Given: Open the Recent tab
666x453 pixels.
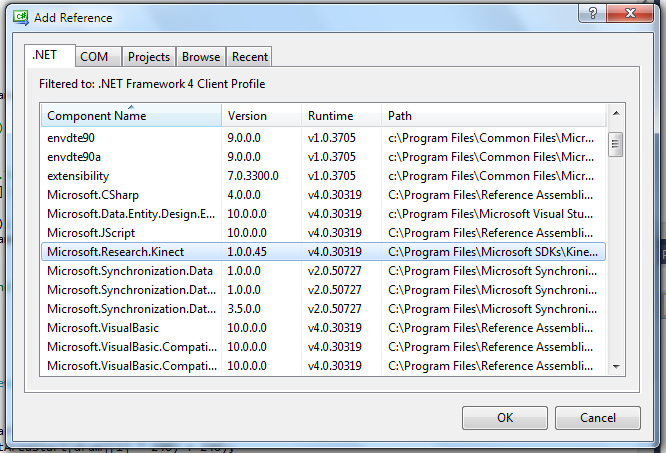Looking at the screenshot, I should point(249,56).
